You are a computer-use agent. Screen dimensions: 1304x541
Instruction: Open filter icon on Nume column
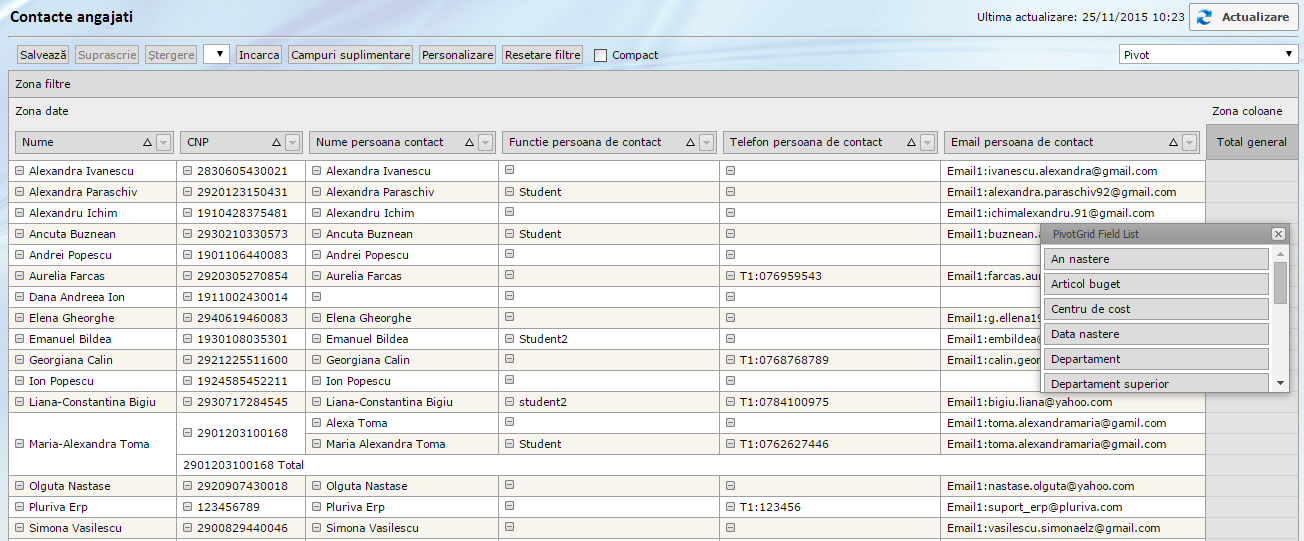165,143
